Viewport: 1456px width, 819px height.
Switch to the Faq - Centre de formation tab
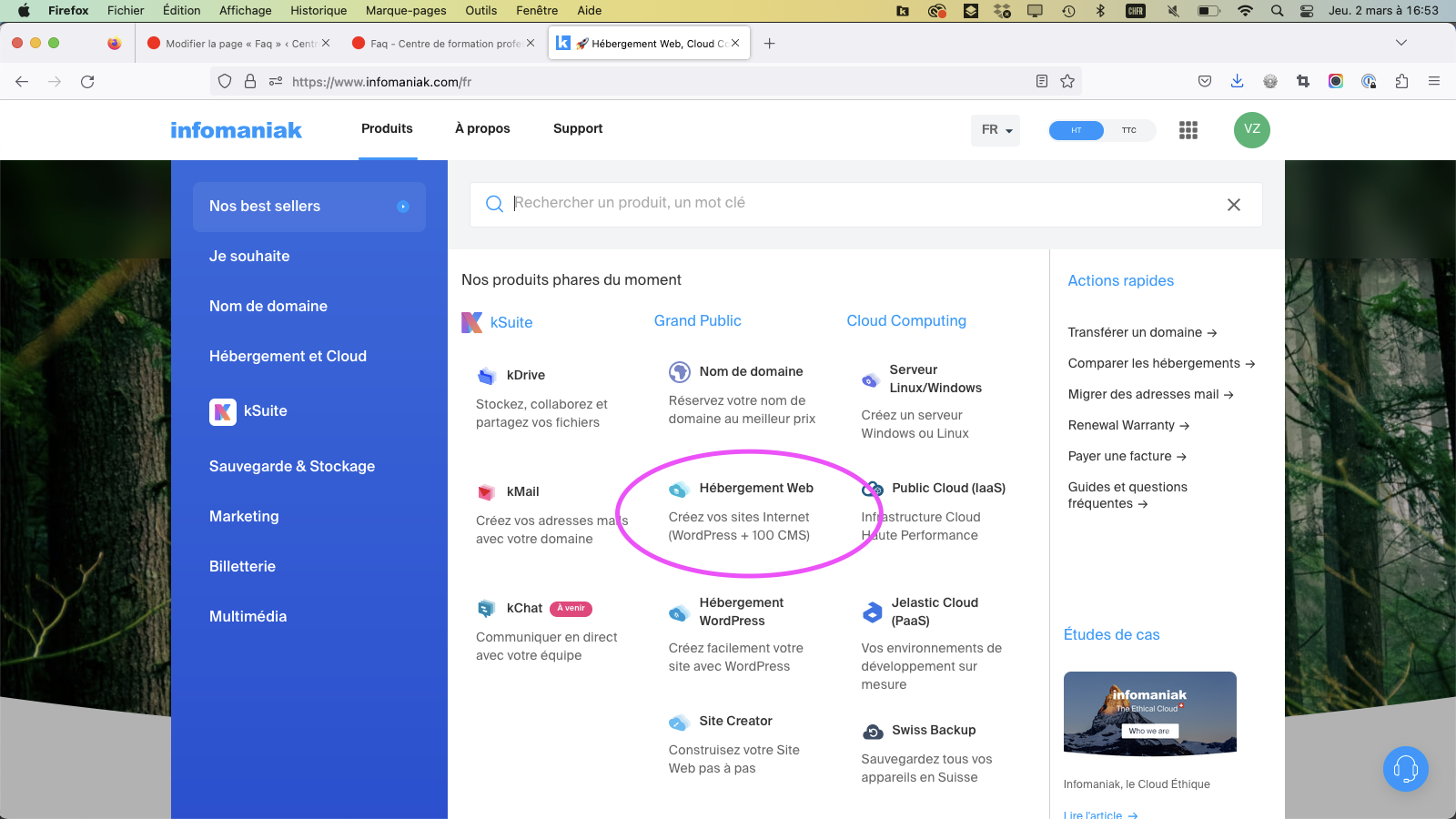coord(444,43)
